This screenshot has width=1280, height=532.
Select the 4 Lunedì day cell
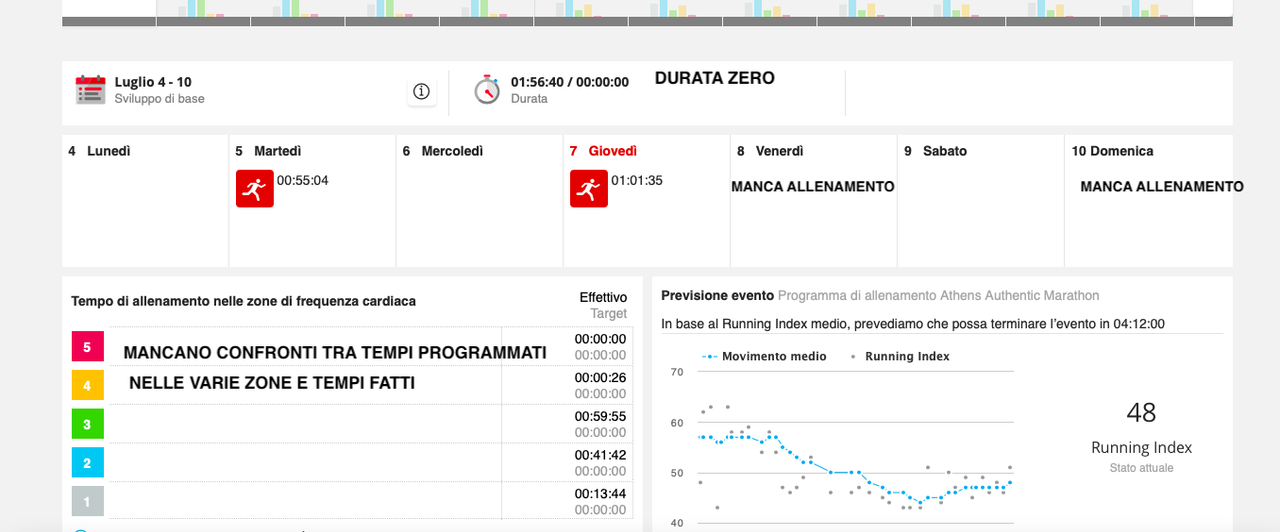click(145, 201)
